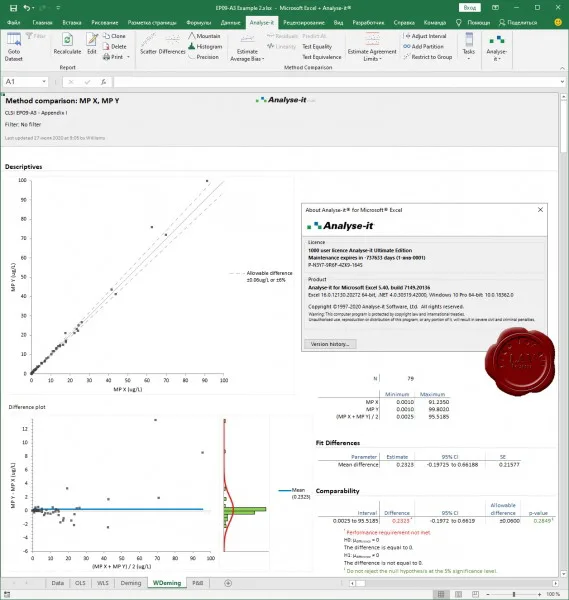569x600 pixels.
Task: Click Clone in the Report group
Action: [114, 36]
